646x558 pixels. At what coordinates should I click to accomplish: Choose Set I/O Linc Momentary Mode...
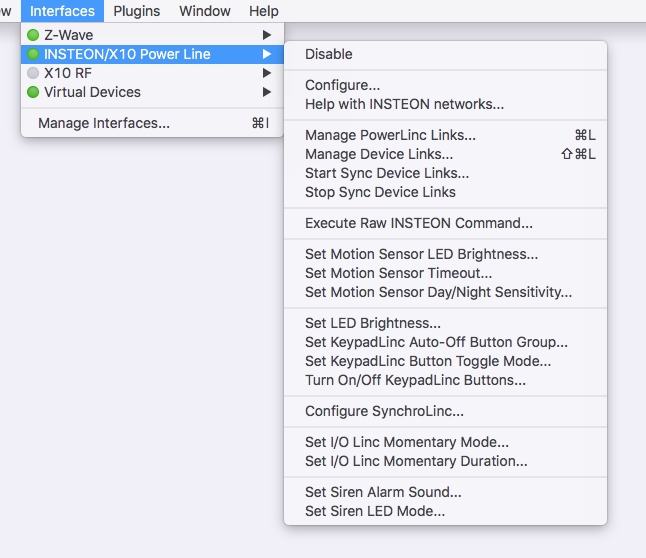[445, 442]
